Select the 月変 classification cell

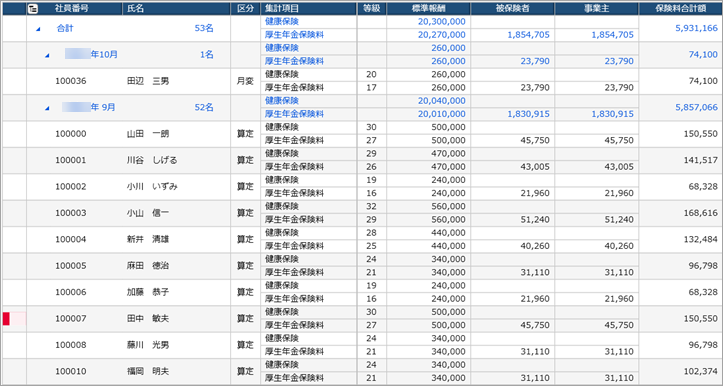tap(245, 81)
